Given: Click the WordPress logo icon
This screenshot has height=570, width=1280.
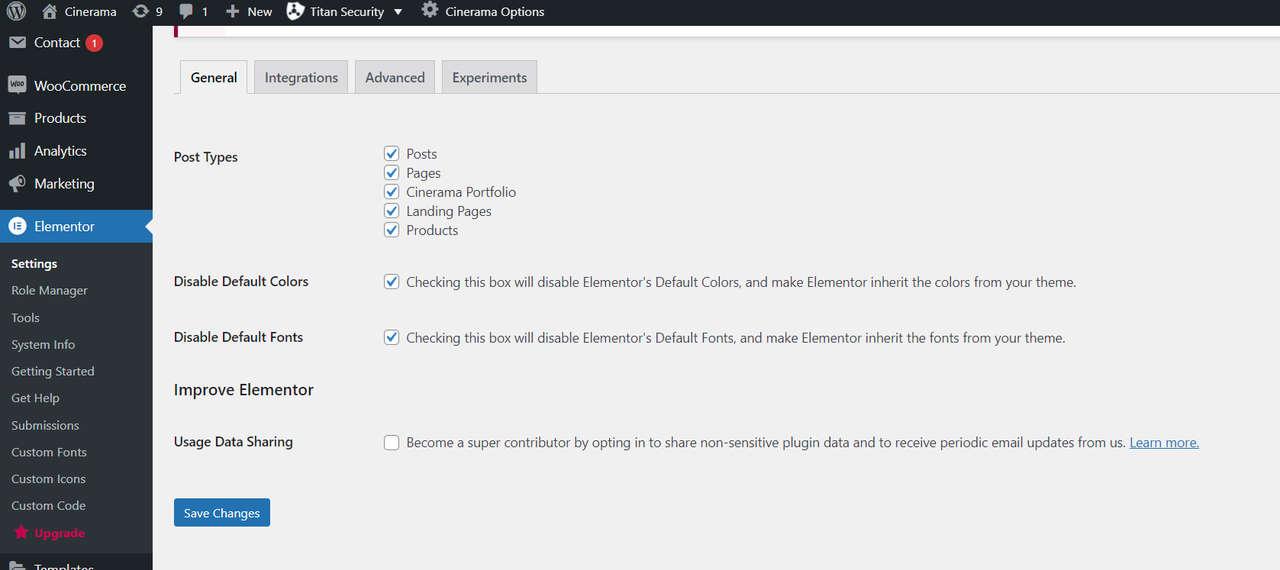Looking at the screenshot, I should pyautogui.click(x=17, y=12).
